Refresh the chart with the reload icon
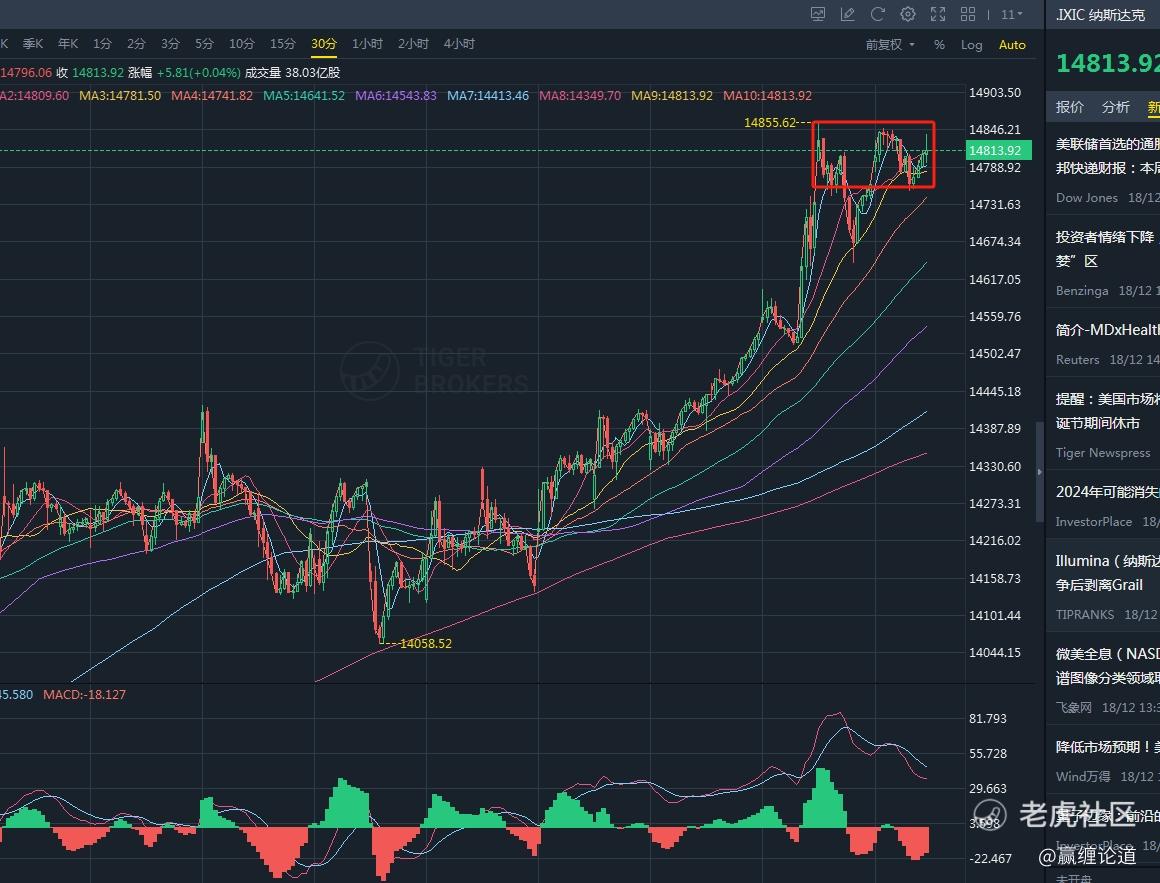 877,14
